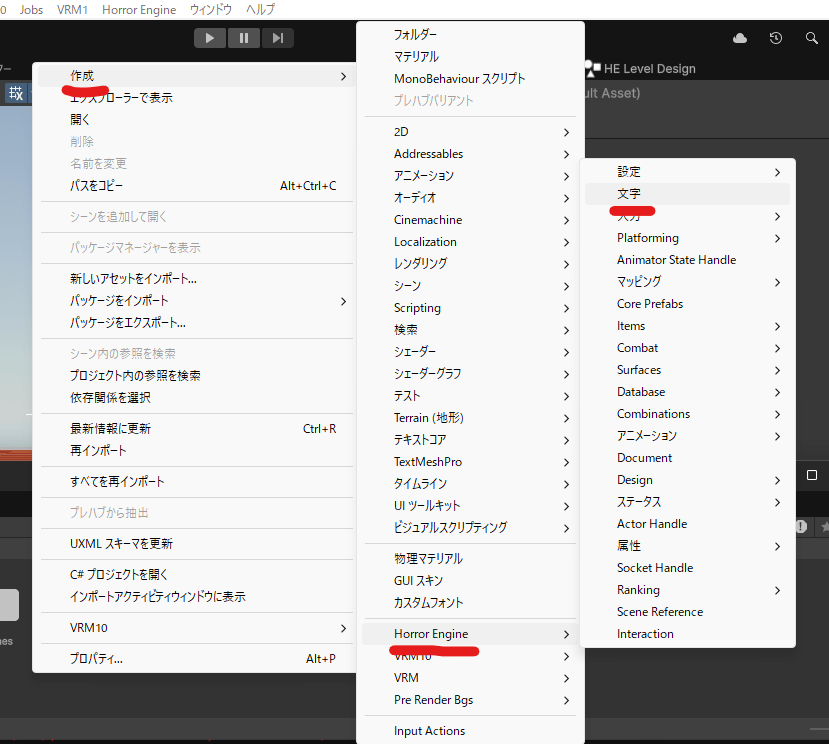Create a カスタムフォント asset
Viewport: 829px width, 744px height.
pos(471,603)
